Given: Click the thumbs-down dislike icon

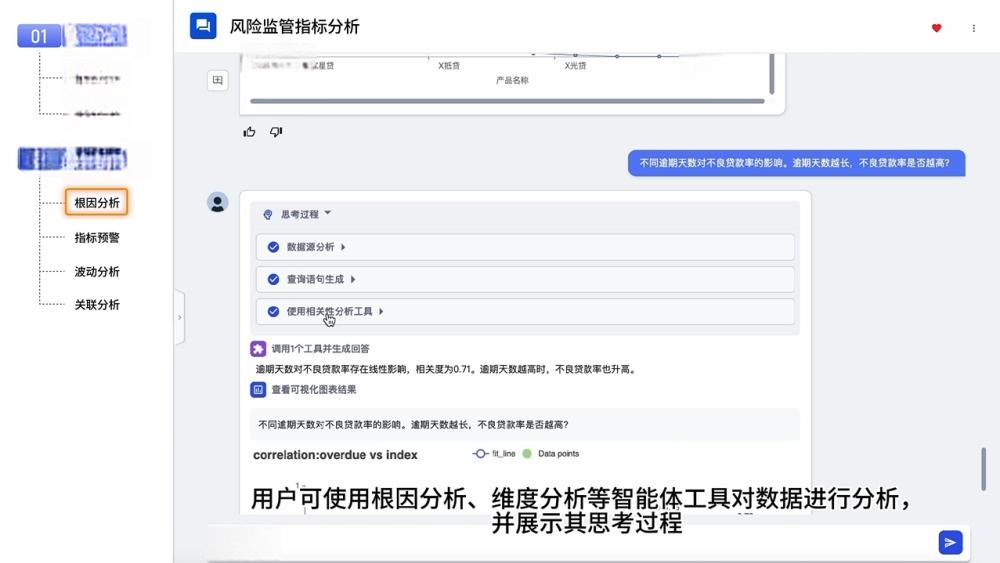Looking at the screenshot, I should point(276,132).
